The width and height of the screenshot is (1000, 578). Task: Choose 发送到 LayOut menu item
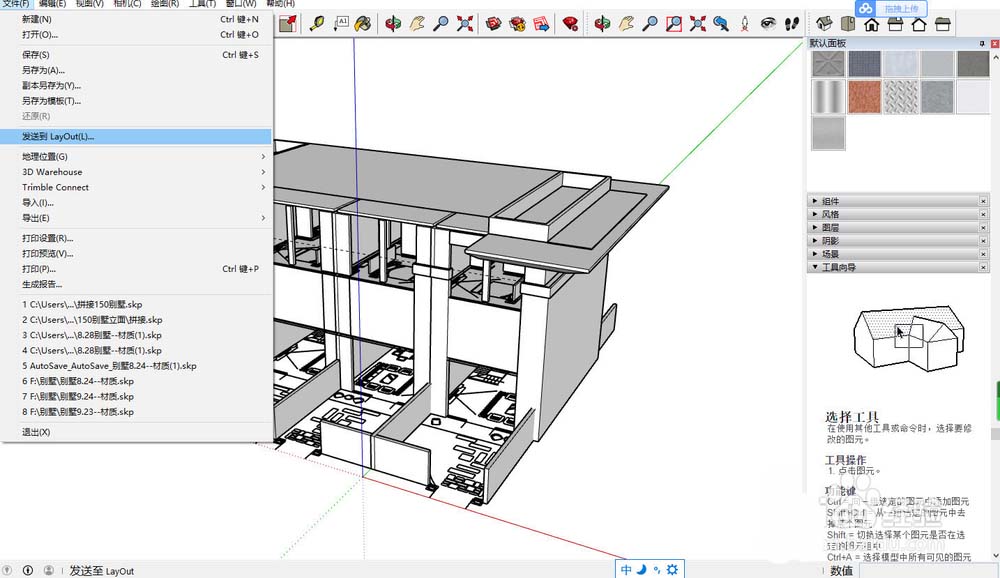58,137
